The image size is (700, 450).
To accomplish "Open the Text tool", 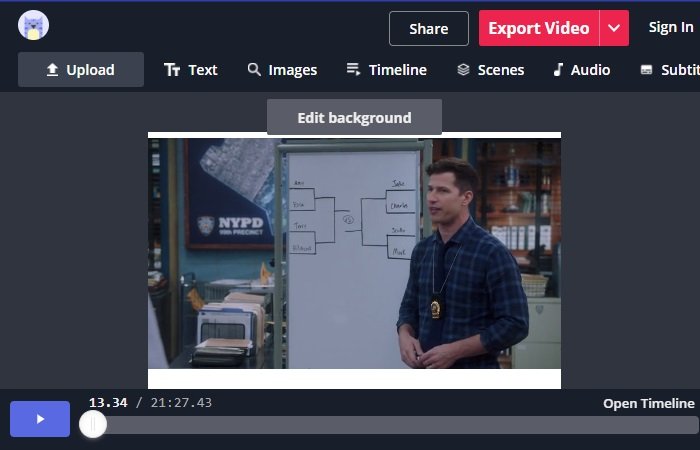I will pyautogui.click(x=191, y=70).
